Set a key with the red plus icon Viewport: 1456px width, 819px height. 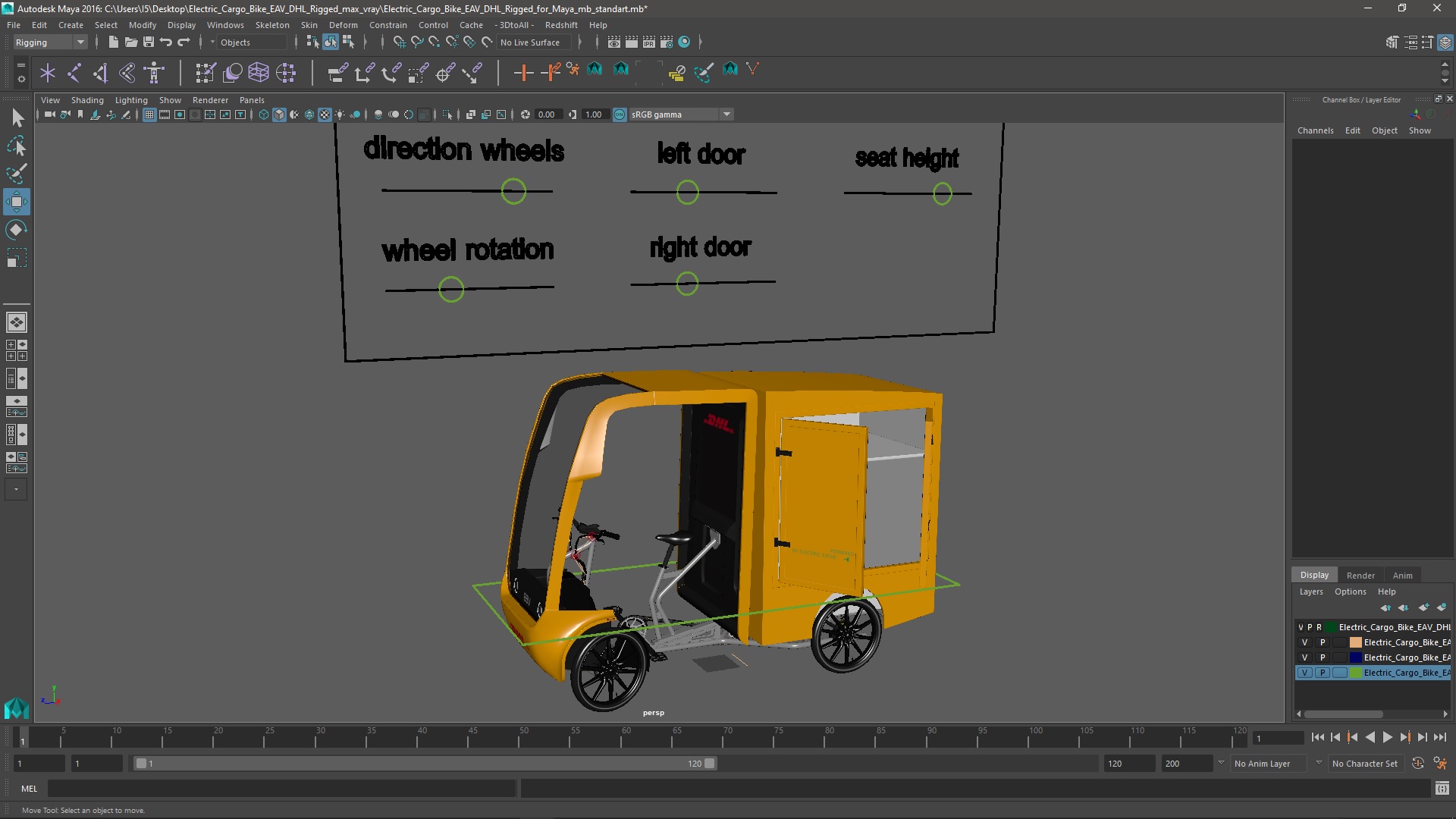click(x=523, y=73)
